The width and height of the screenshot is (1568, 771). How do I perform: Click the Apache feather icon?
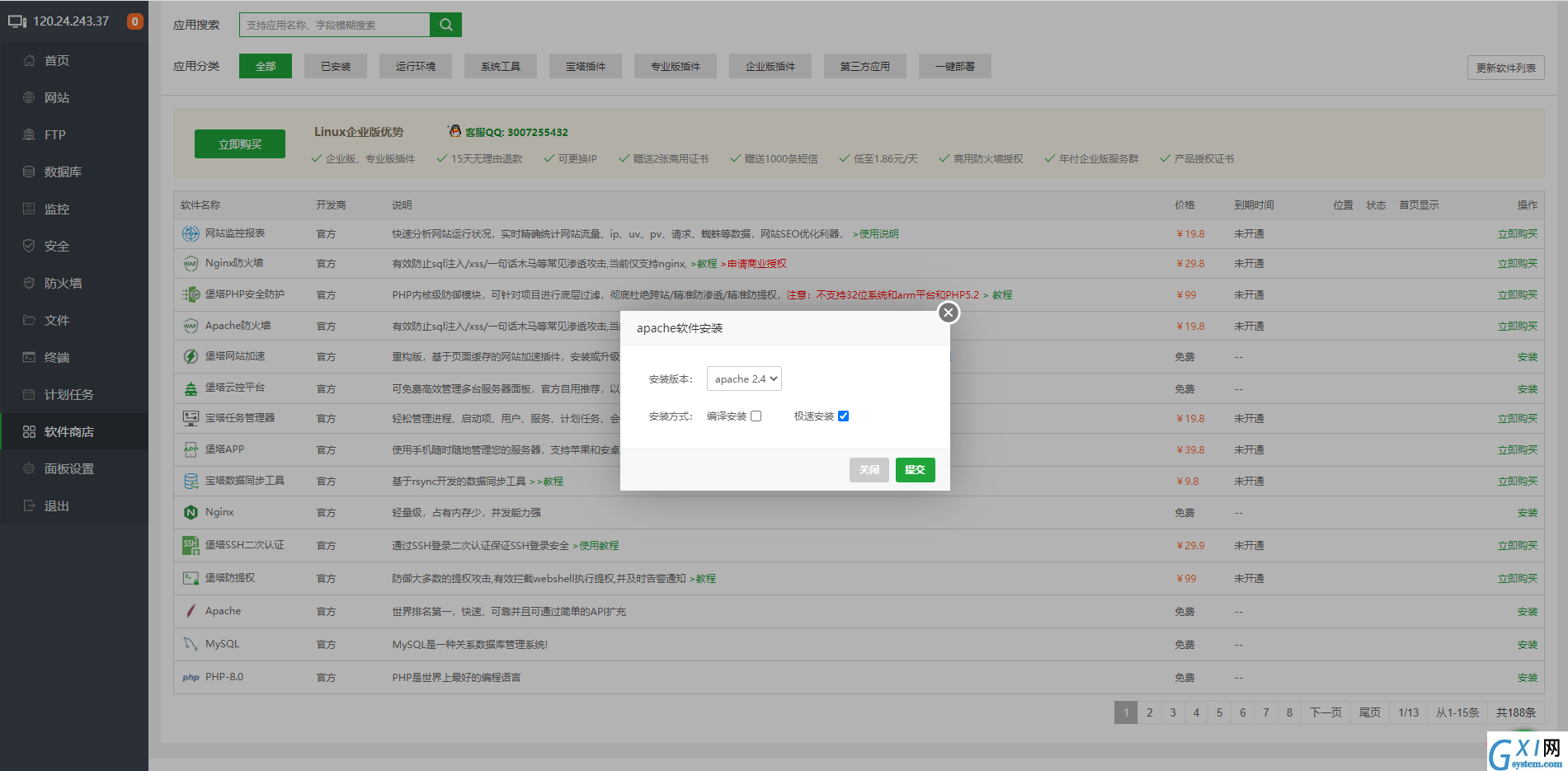[x=191, y=611]
